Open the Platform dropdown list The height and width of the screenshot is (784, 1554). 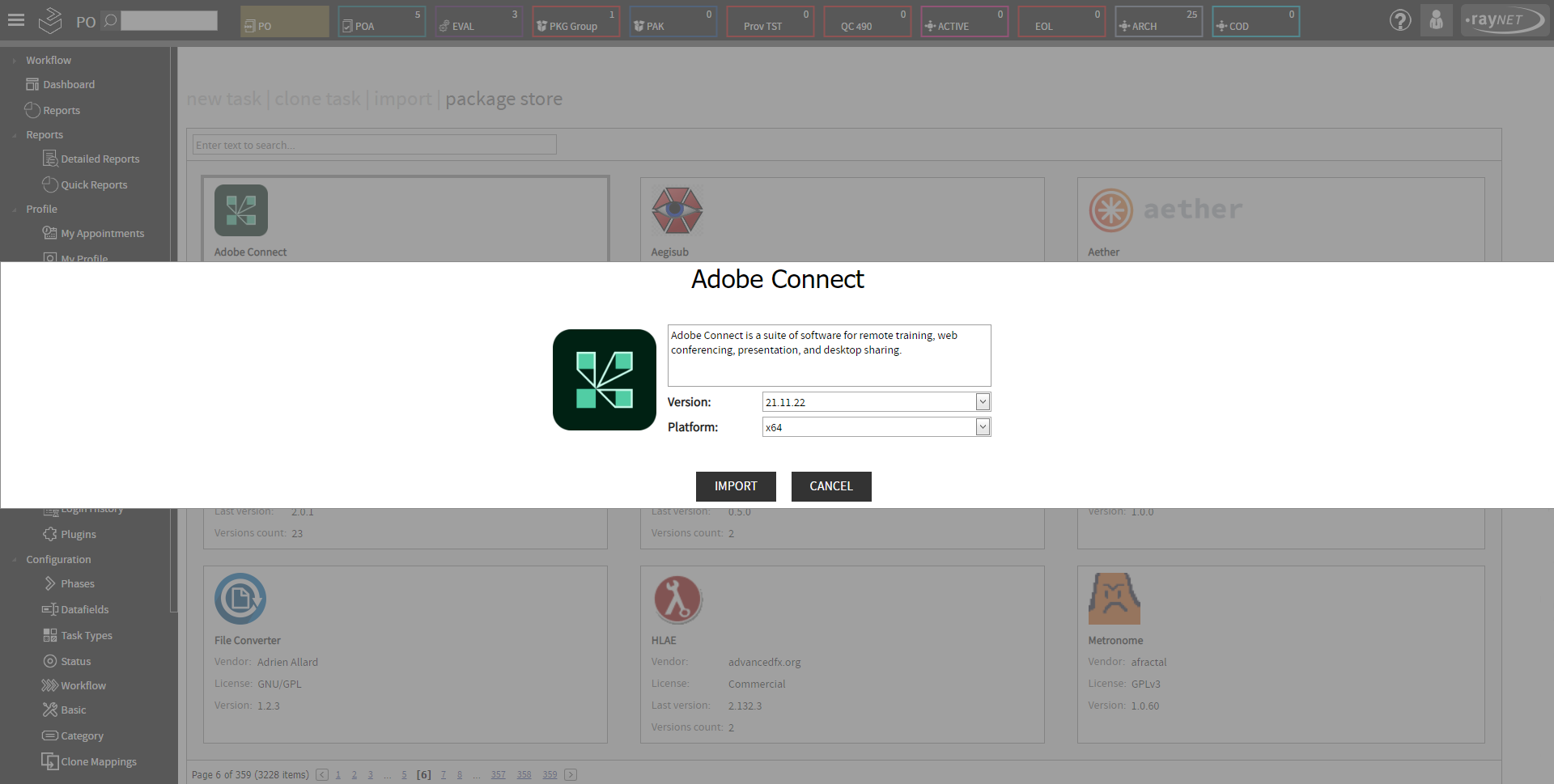pyautogui.click(x=982, y=427)
